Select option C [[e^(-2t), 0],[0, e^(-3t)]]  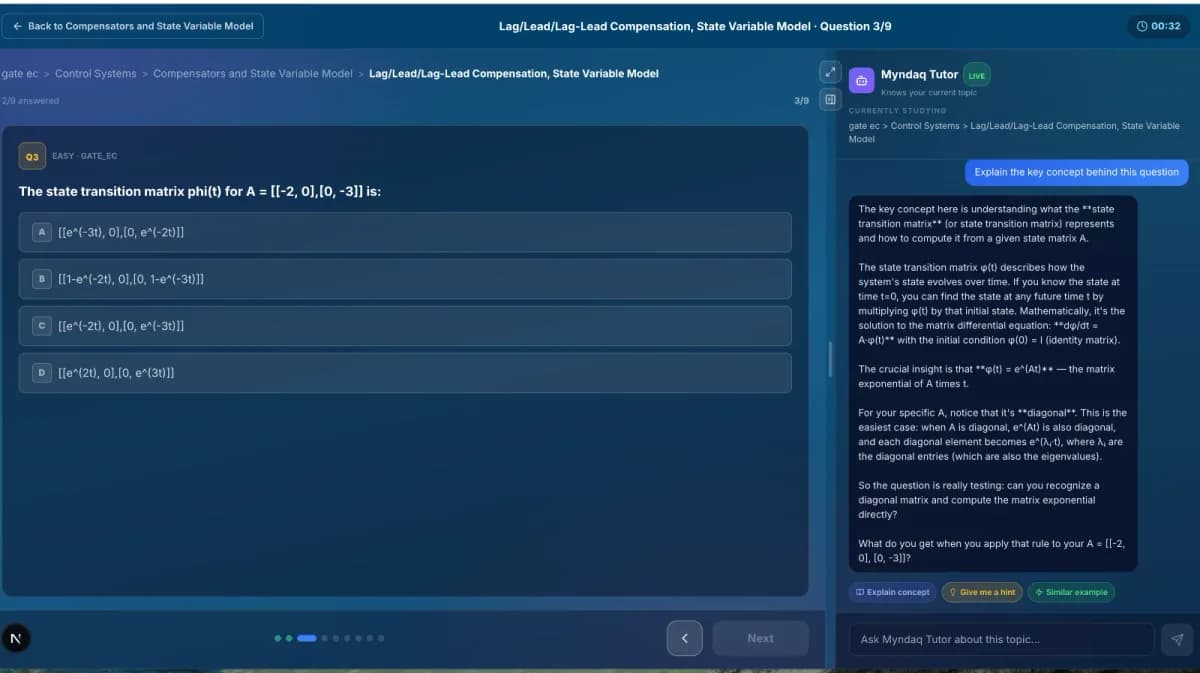pos(405,326)
